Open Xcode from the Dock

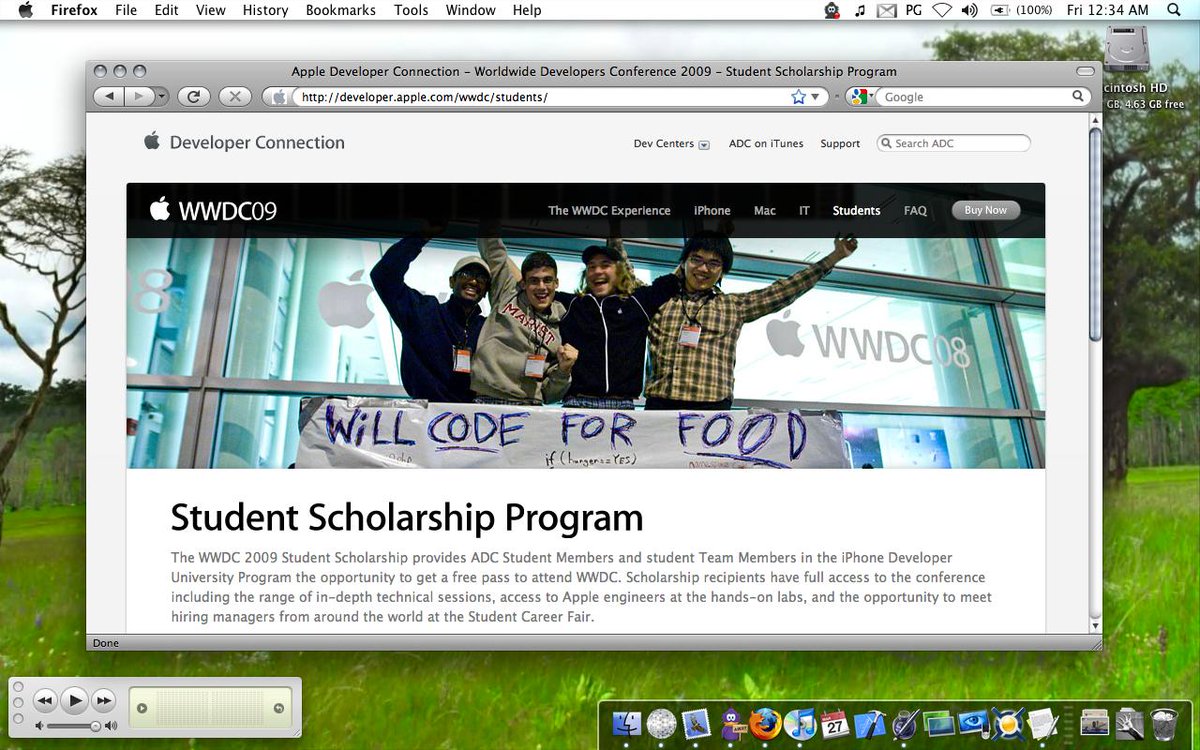[x=869, y=723]
